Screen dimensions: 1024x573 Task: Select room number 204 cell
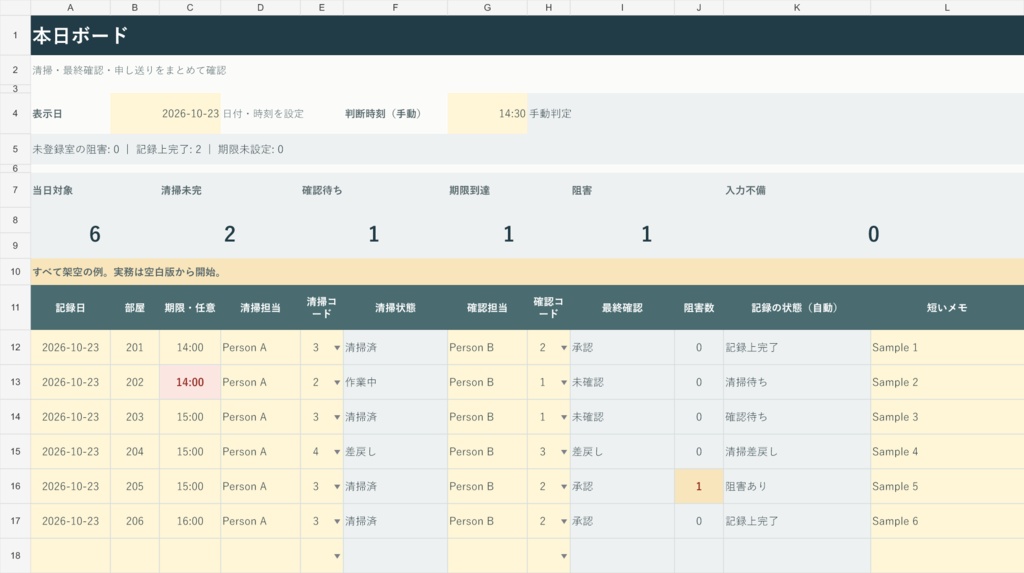tap(135, 451)
